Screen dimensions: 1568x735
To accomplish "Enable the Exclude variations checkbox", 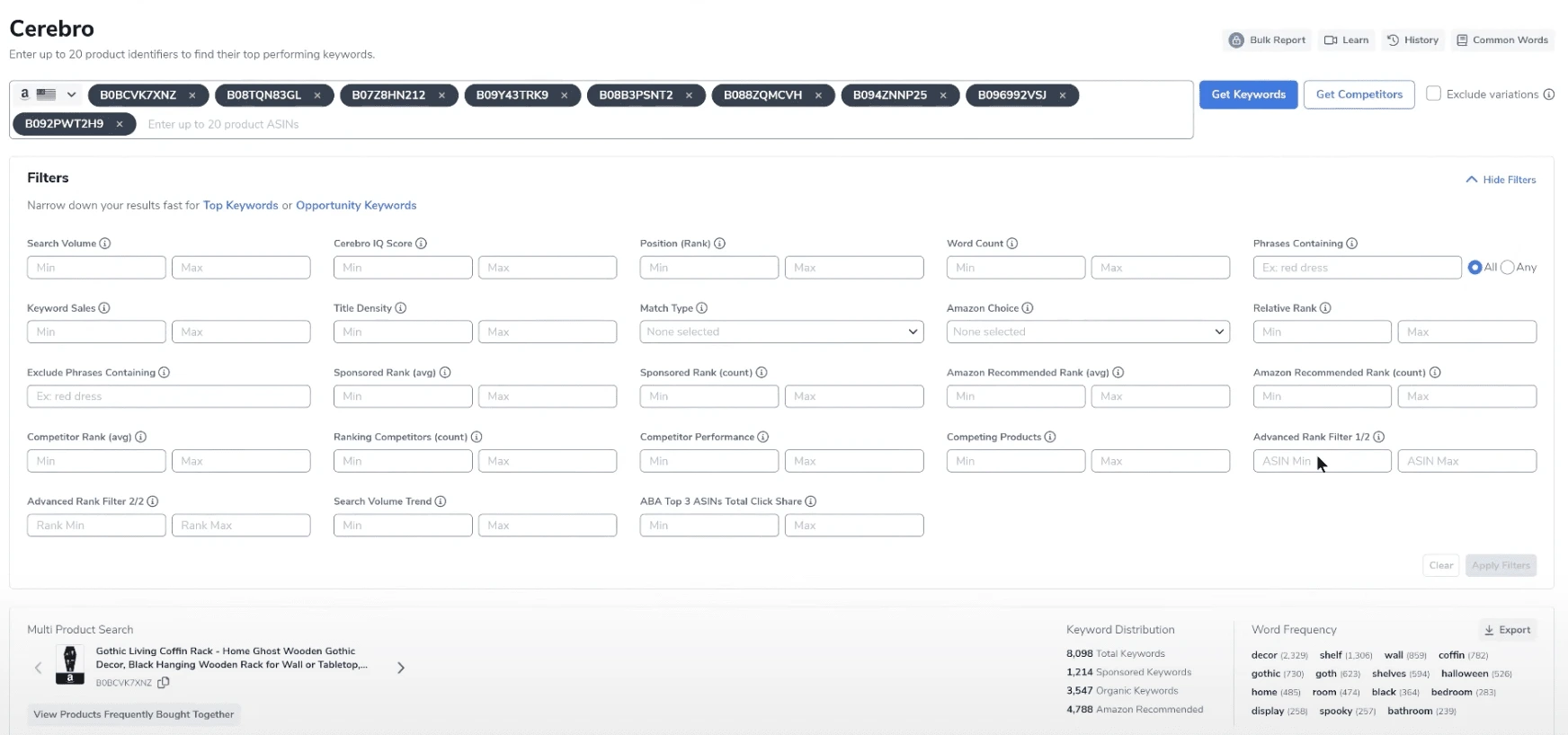I will (x=1434, y=93).
